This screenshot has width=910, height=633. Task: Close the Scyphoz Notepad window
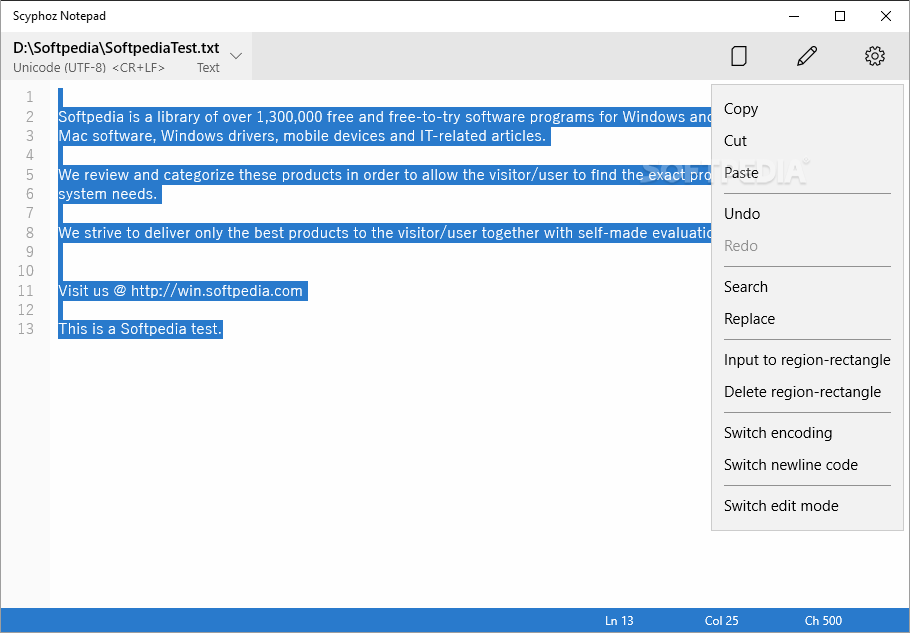pos(886,16)
